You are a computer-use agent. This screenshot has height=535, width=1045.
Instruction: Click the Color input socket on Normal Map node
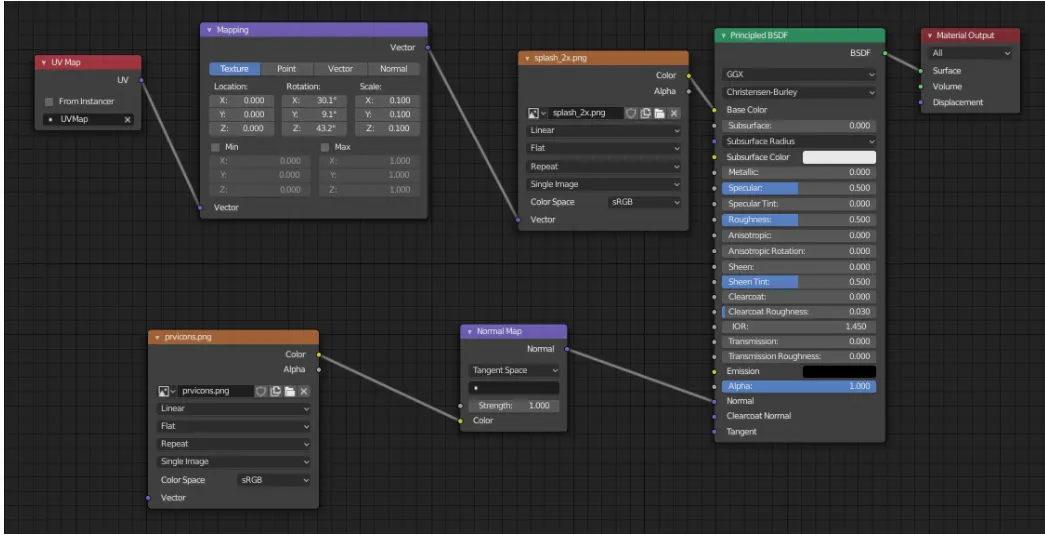pyautogui.click(x=461, y=420)
